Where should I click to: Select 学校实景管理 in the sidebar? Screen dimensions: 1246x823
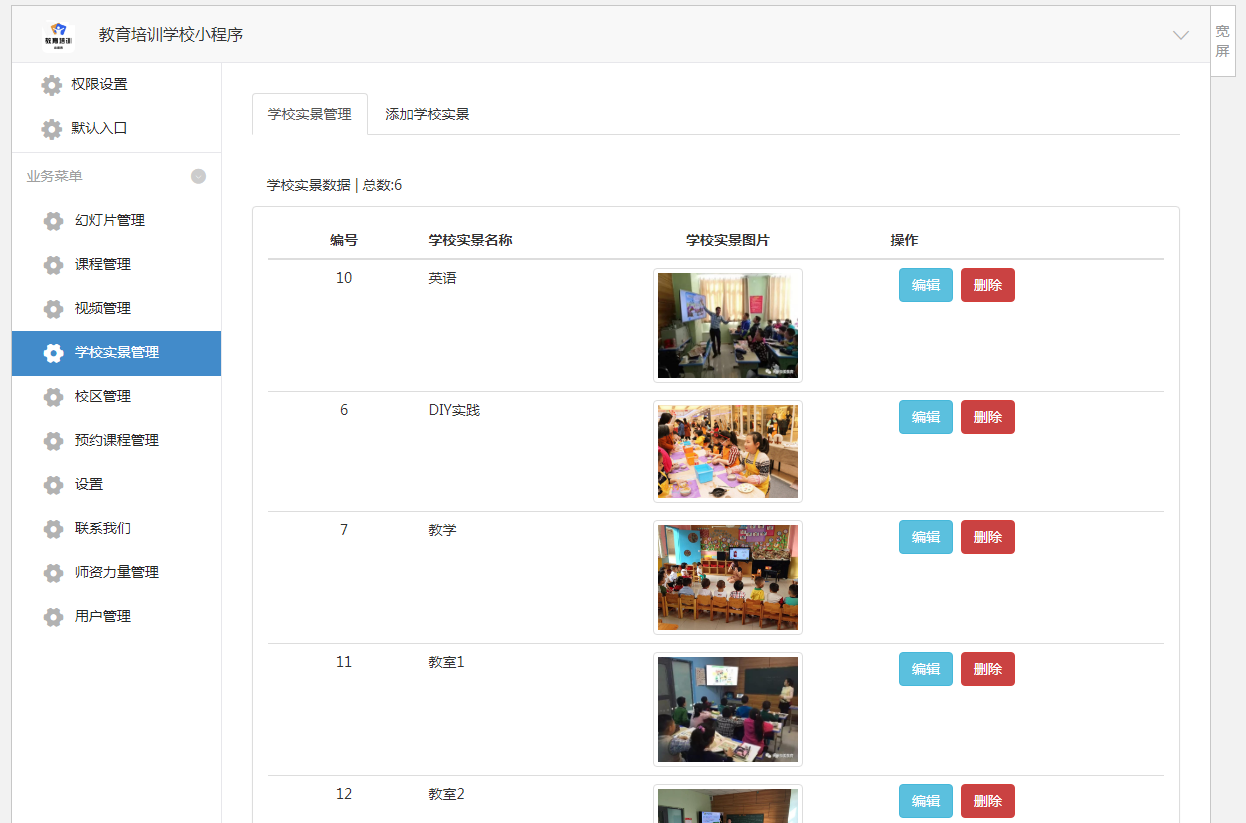click(x=116, y=353)
